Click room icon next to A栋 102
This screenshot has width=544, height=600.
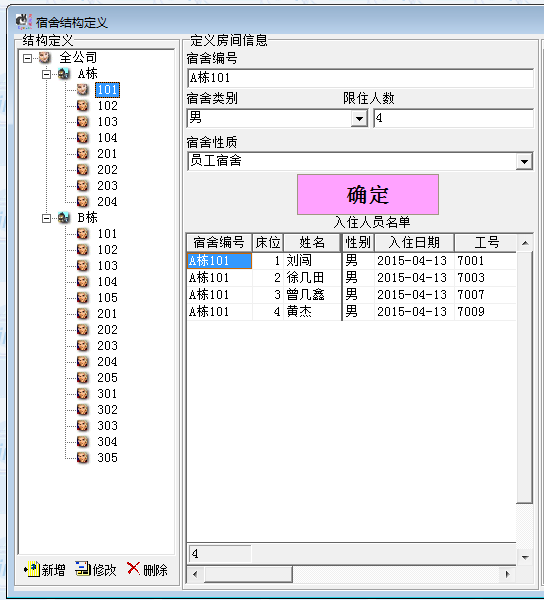coord(83,106)
